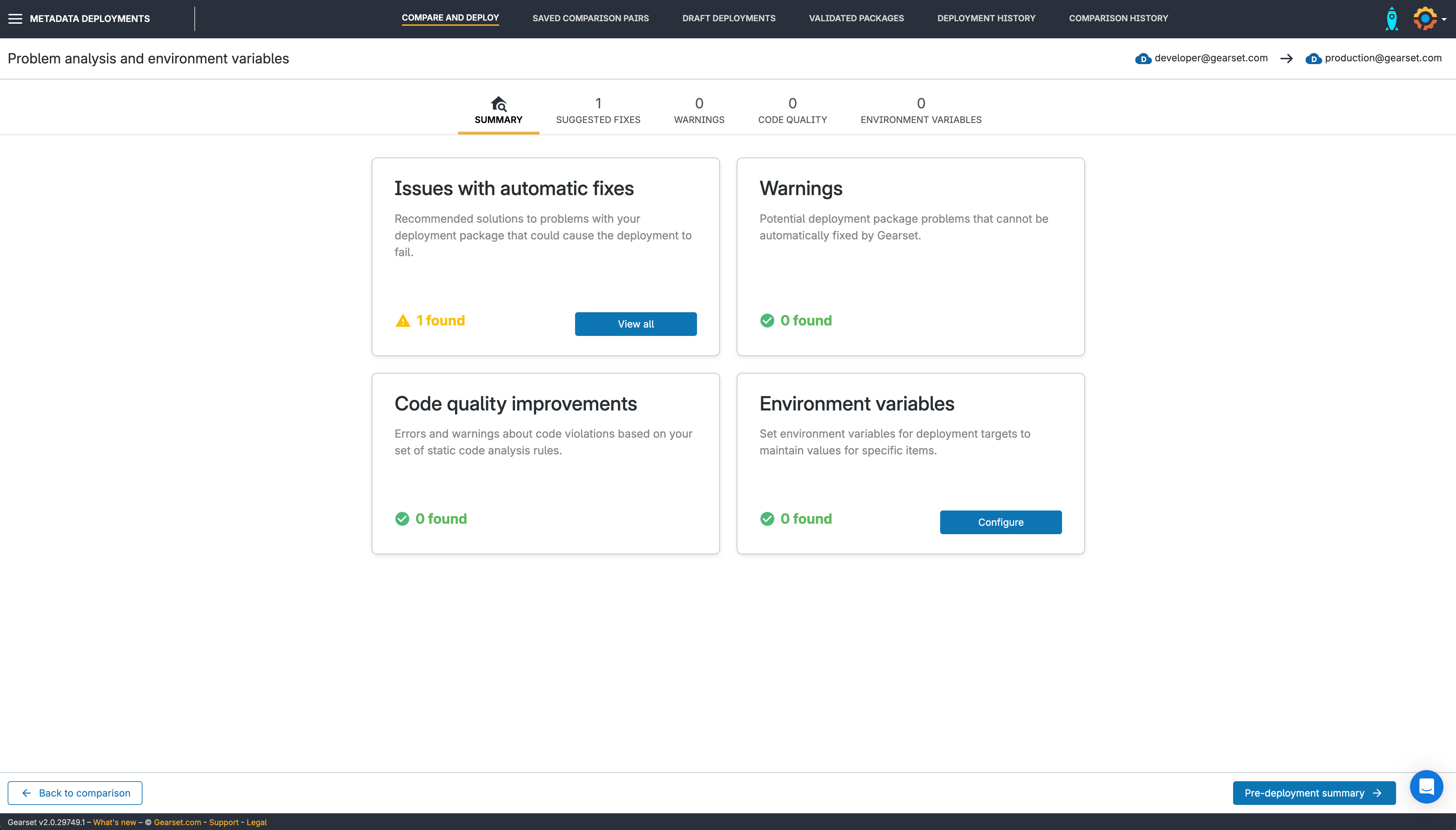This screenshot has width=1456, height=830.
Task: Expand the Suggested Fixes section
Action: point(598,111)
